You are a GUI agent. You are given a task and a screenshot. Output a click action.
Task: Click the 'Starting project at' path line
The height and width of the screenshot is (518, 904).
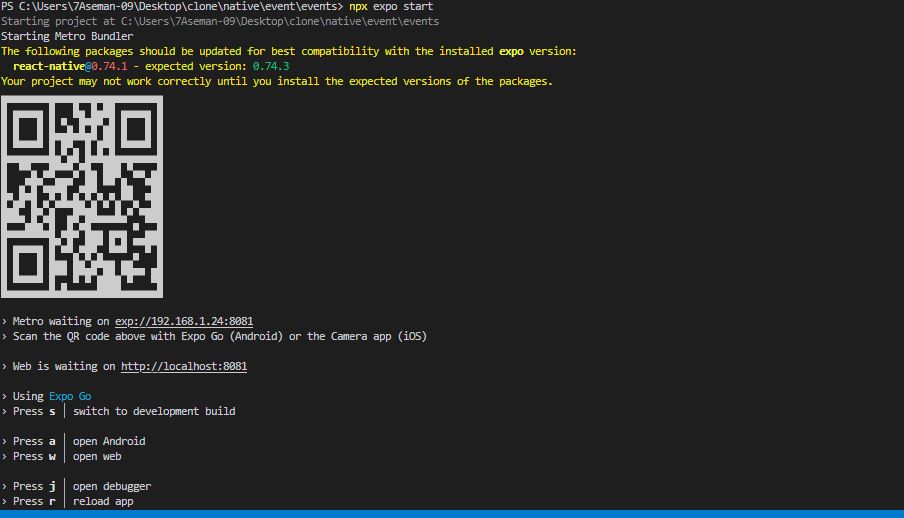[x=220, y=21]
